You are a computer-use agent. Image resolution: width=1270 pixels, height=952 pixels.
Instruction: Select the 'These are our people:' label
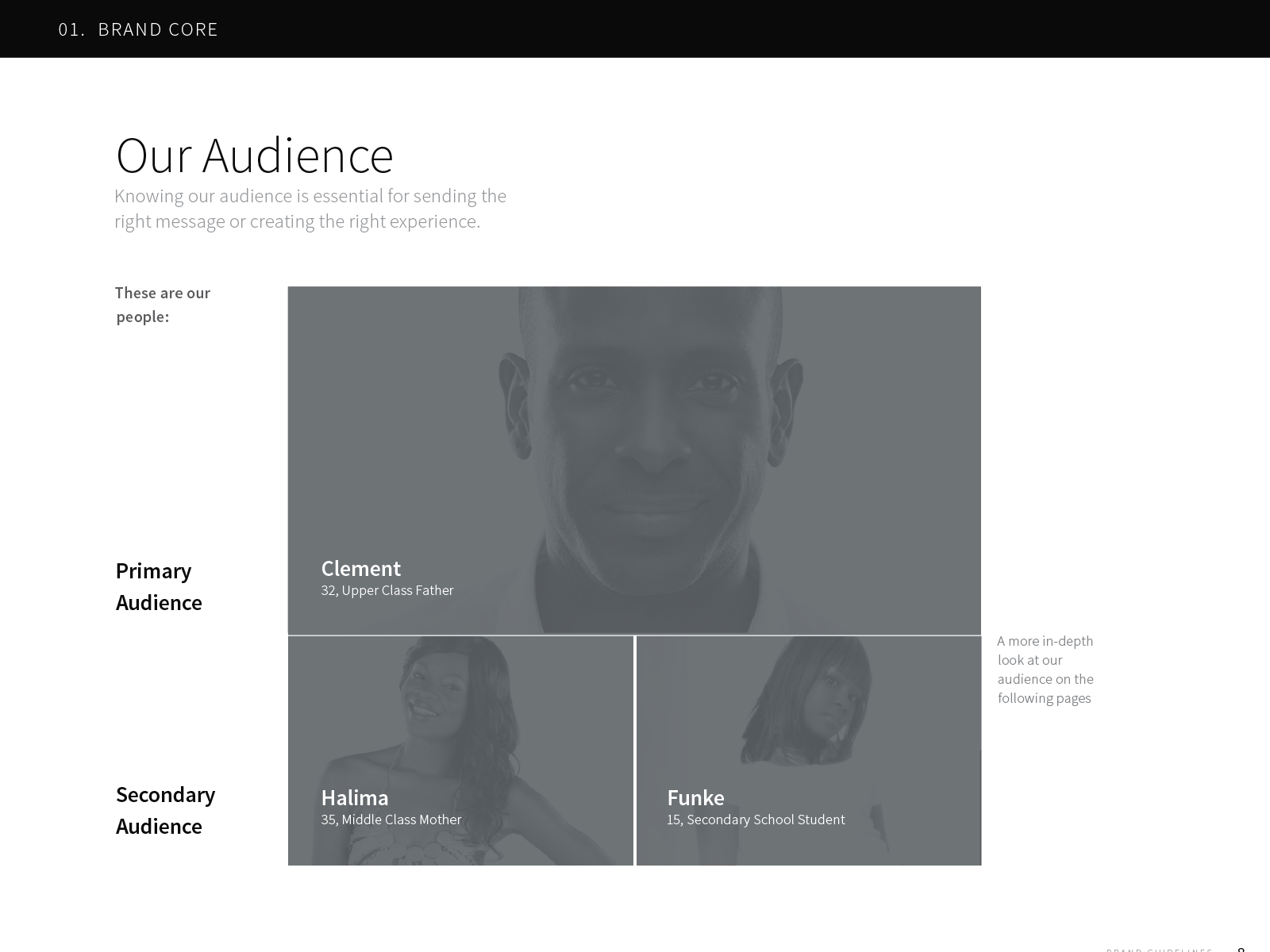coord(162,305)
